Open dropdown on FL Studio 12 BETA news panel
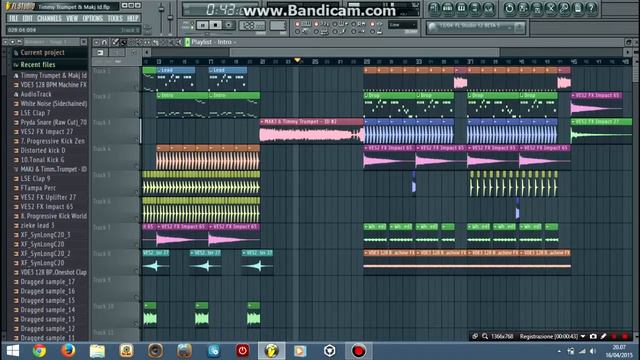The height and width of the screenshot is (360, 640). 509,28
